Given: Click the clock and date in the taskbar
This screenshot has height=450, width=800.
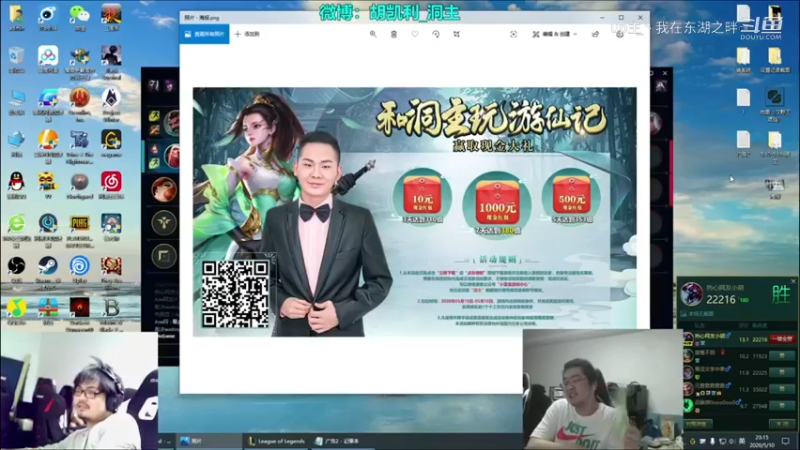Looking at the screenshot, I should pos(762,441).
